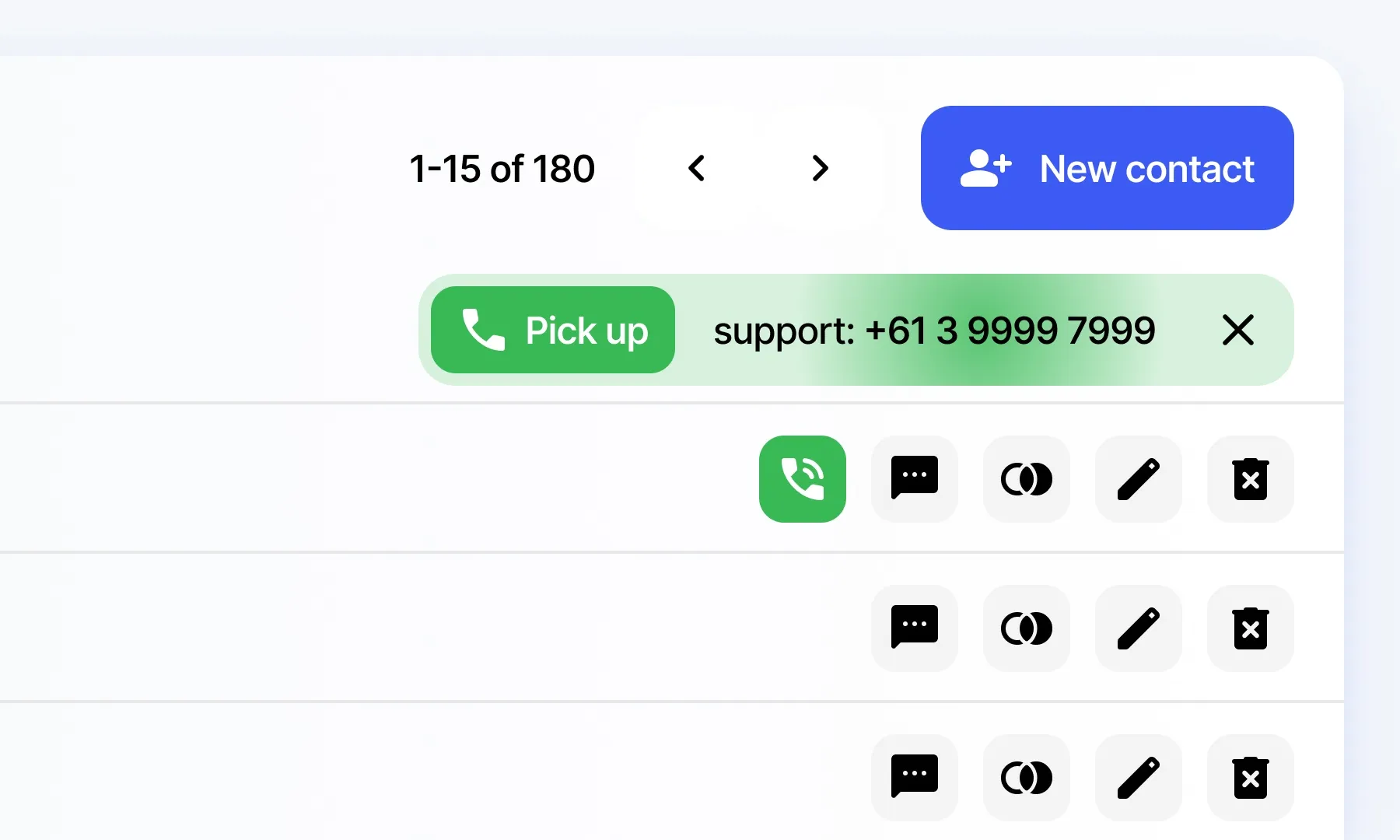
Task: Delete the third contact row
Action: [x=1251, y=778]
